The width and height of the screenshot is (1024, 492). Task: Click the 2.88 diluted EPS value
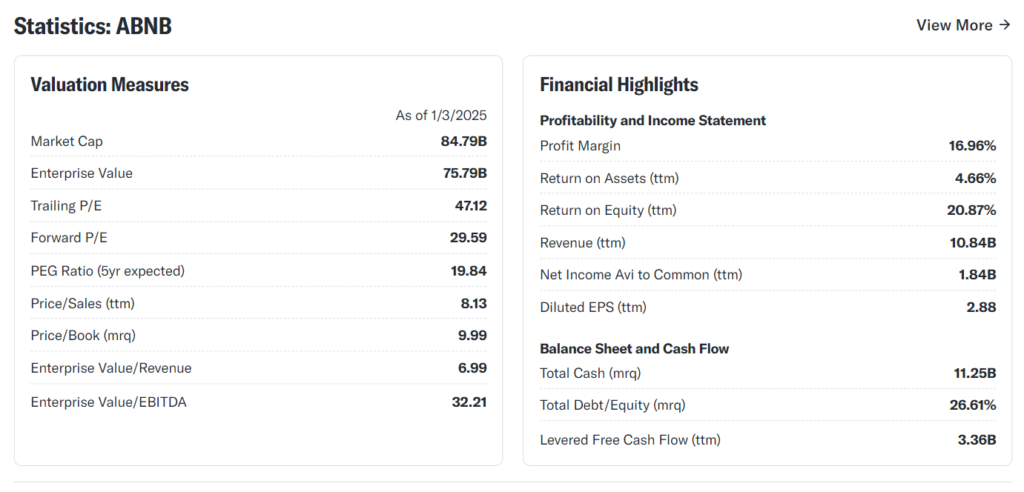pyautogui.click(x=982, y=307)
